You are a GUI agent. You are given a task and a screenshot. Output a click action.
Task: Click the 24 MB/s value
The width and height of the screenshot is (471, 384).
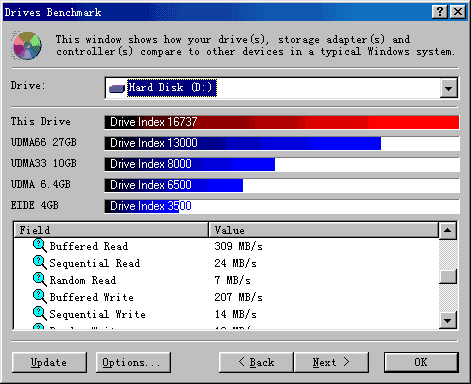(x=236, y=263)
